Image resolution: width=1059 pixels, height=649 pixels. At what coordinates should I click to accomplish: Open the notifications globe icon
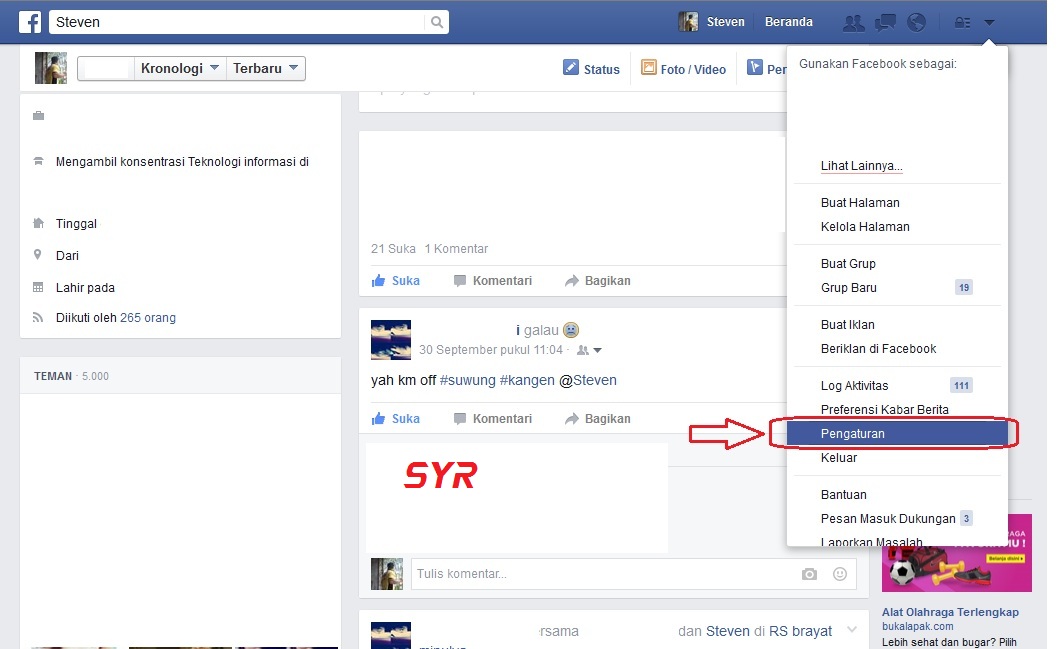[916, 22]
